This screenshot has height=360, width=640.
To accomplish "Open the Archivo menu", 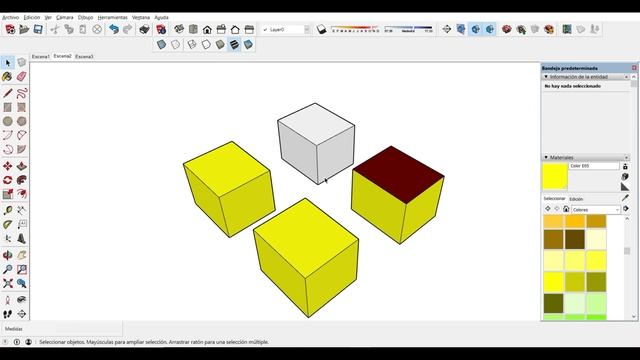I will [11, 18].
